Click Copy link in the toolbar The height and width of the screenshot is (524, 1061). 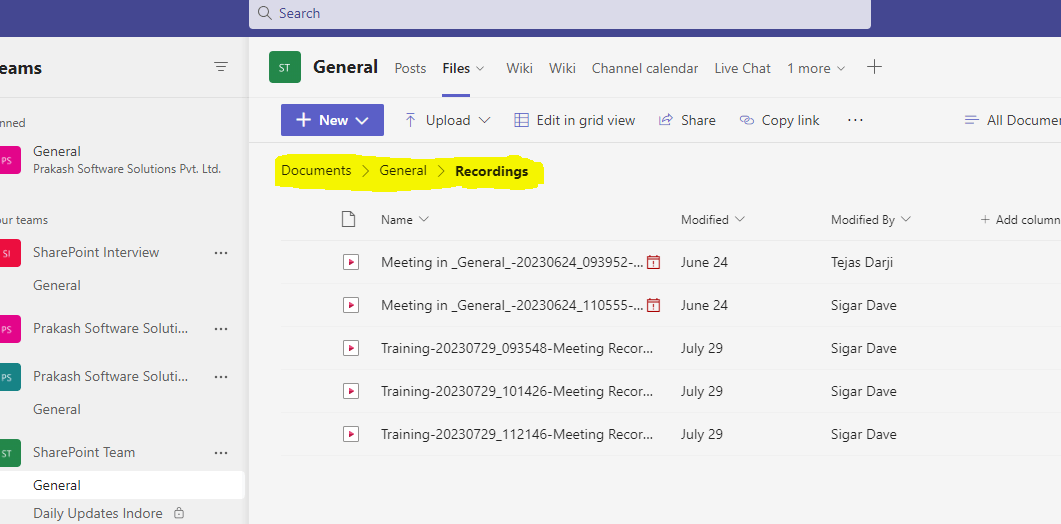coord(779,120)
